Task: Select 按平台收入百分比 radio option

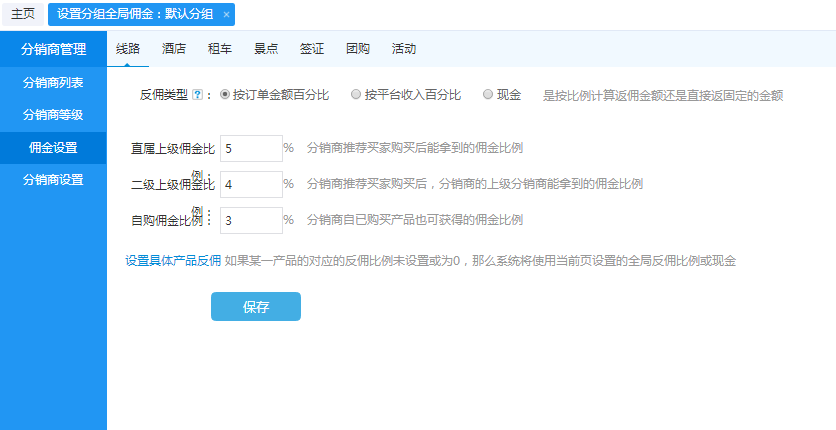Action: click(x=356, y=95)
